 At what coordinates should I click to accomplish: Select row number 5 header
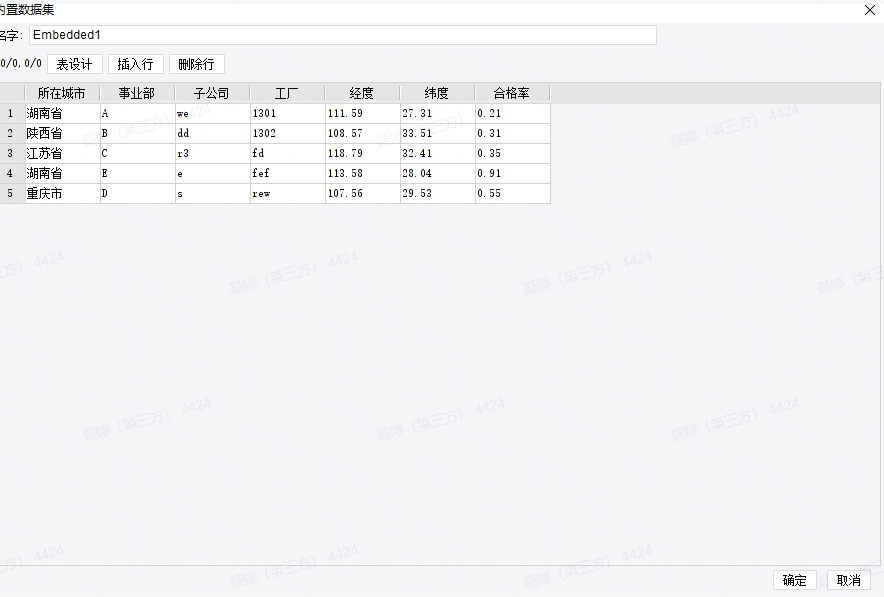click(x=12, y=193)
